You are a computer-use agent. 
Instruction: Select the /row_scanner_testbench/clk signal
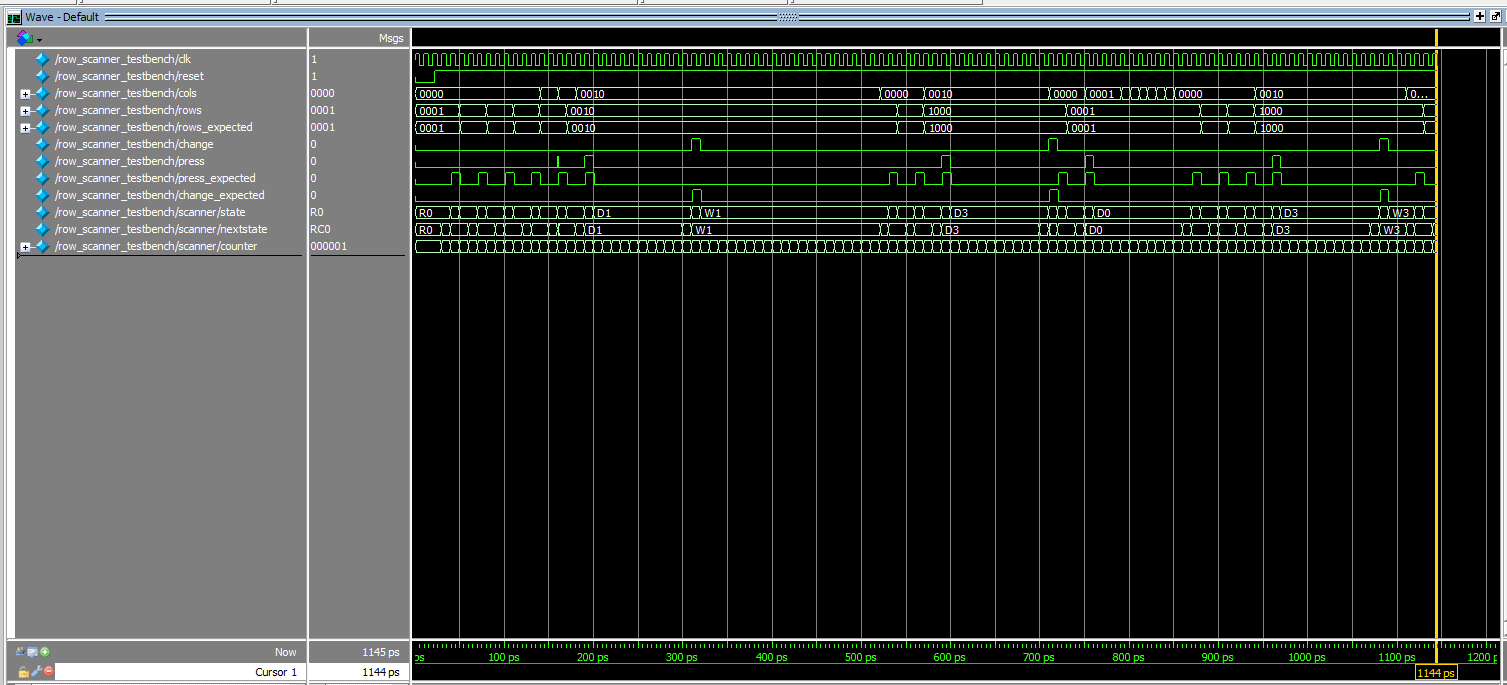122,59
